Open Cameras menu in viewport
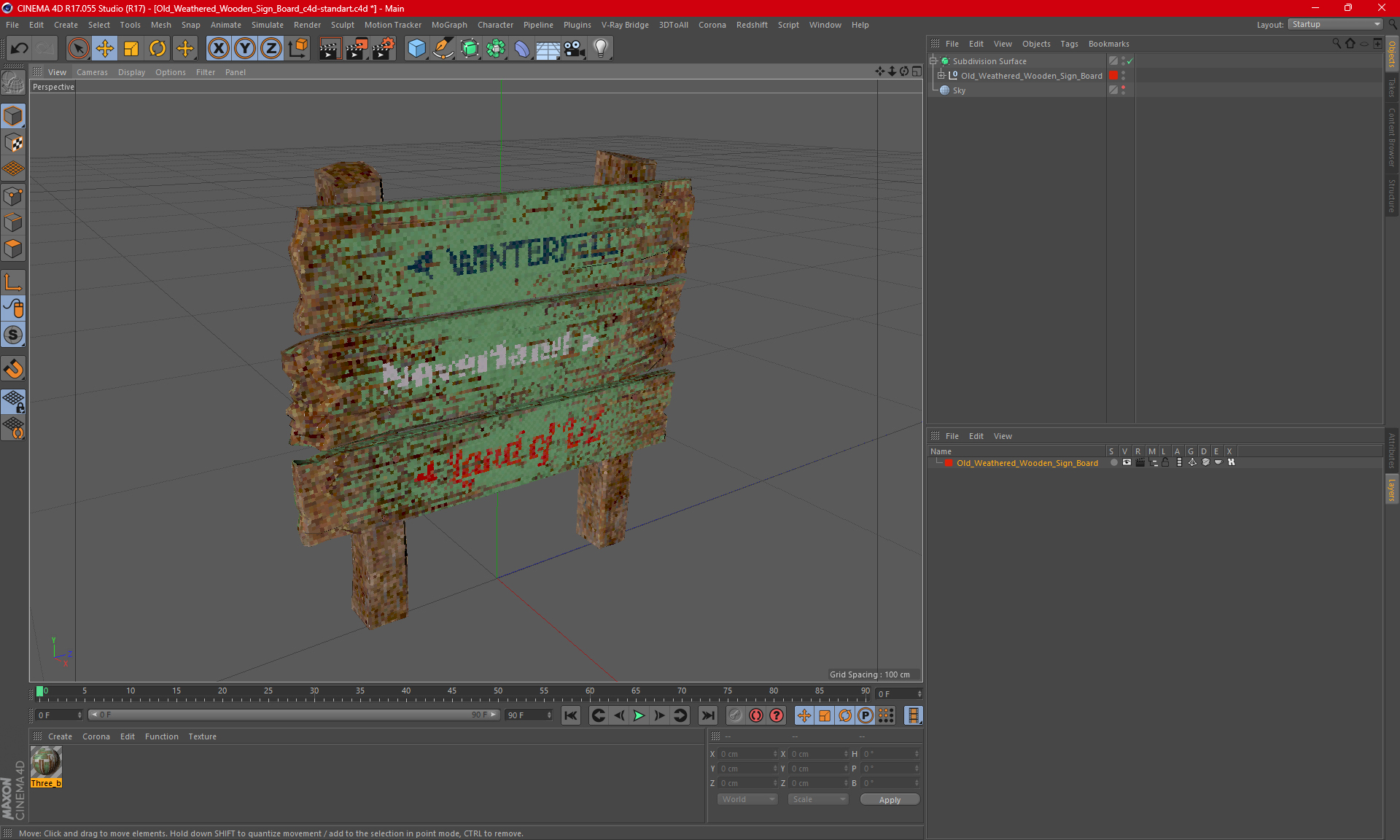The width and height of the screenshot is (1400, 840). pyautogui.click(x=92, y=72)
